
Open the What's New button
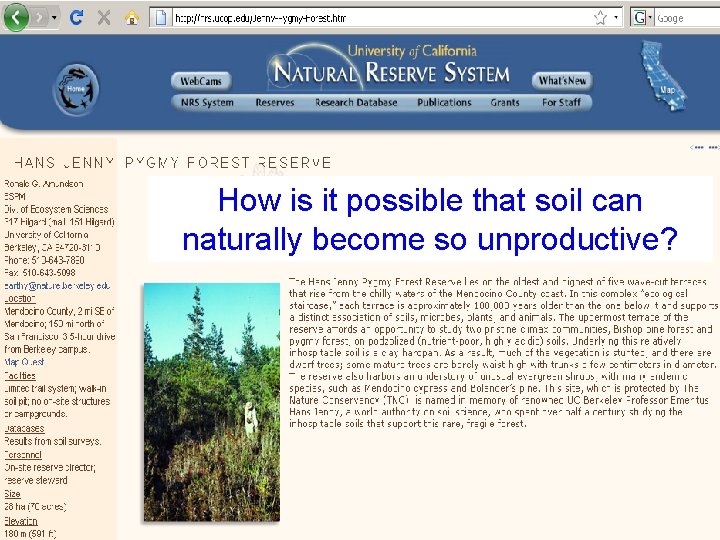point(562,81)
